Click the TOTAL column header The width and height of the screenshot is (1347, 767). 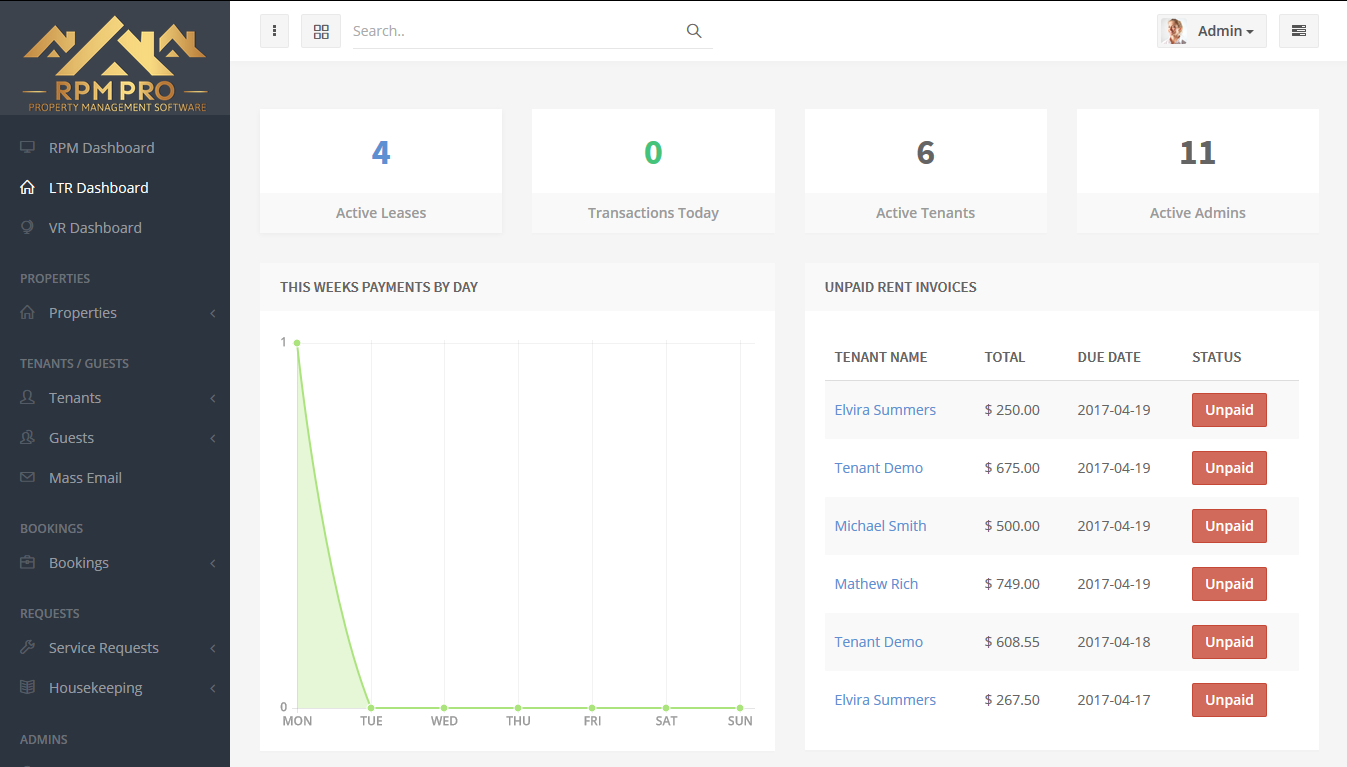pyautogui.click(x=1005, y=357)
